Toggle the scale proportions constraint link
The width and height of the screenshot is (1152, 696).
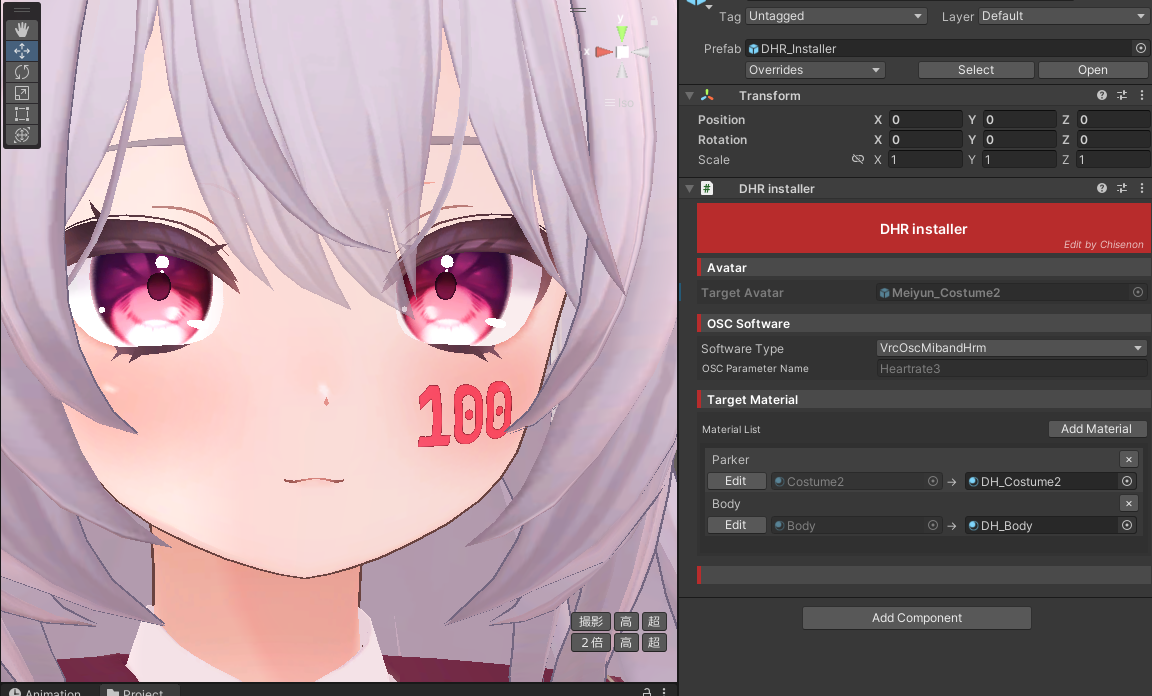(857, 160)
